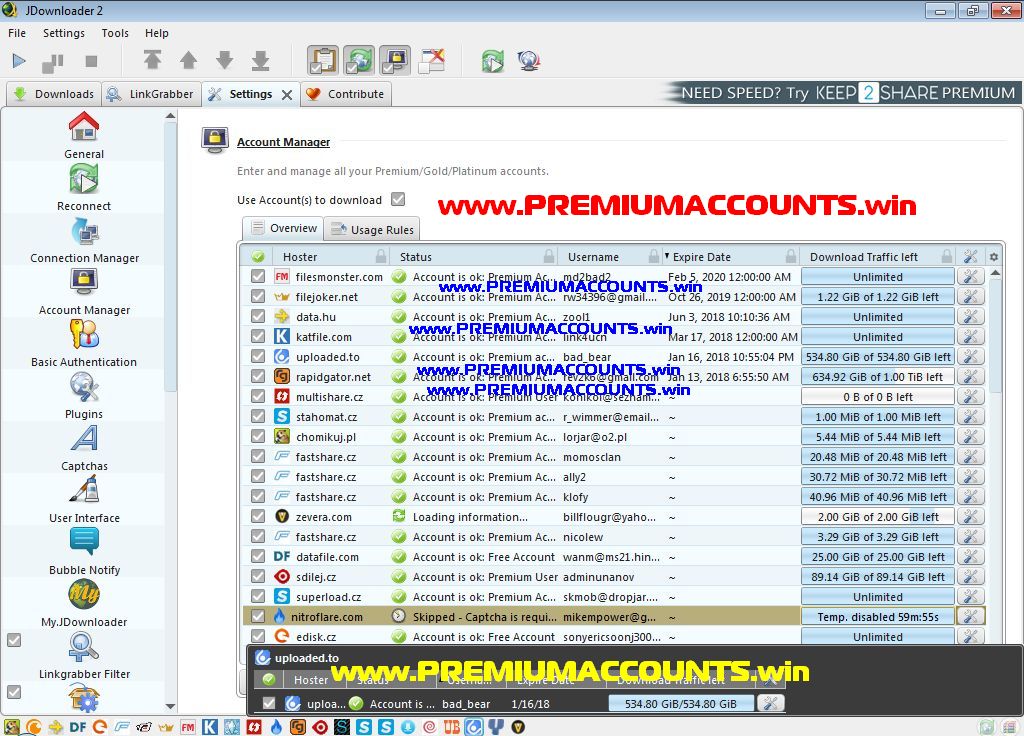This screenshot has width=1024, height=736.
Task: Toggle silent mode toolbar icon
Action: (x=432, y=61)
